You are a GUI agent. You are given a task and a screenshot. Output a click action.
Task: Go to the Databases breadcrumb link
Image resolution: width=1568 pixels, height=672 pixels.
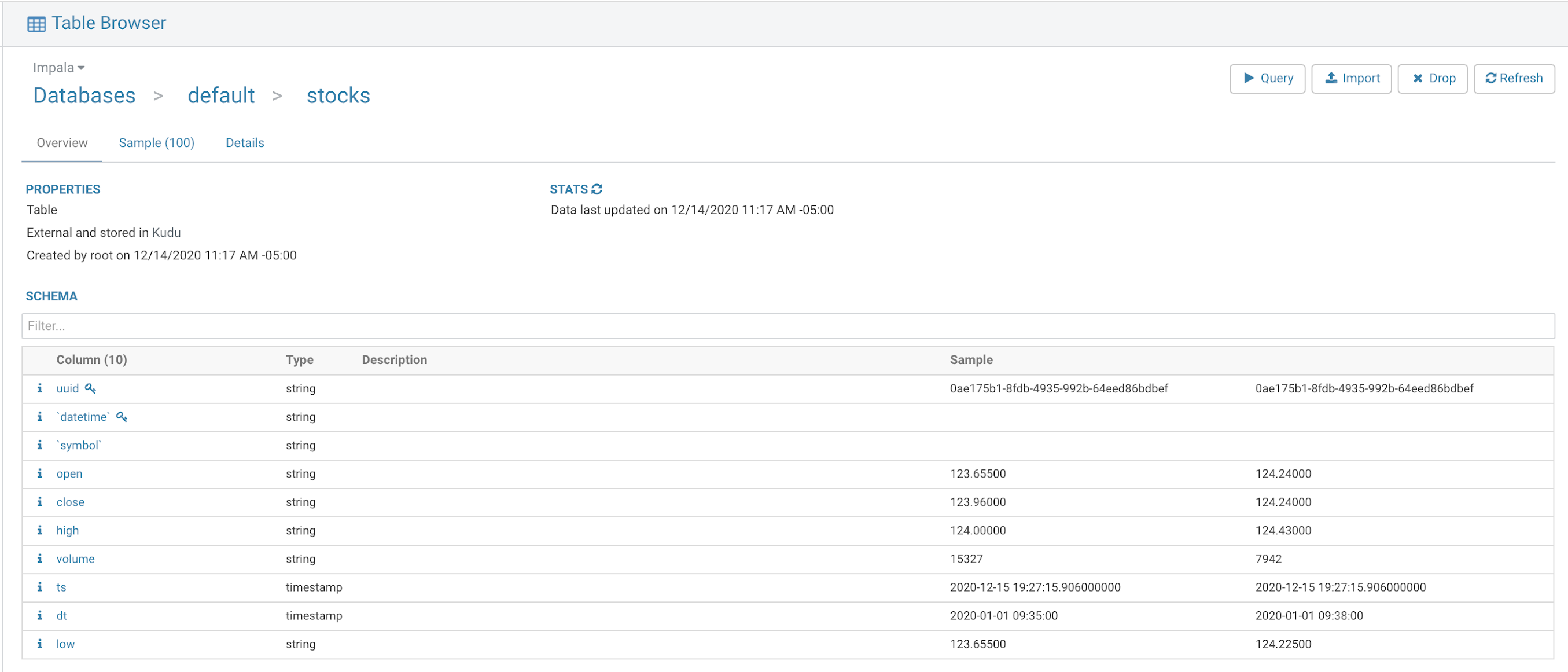[84, 96]
